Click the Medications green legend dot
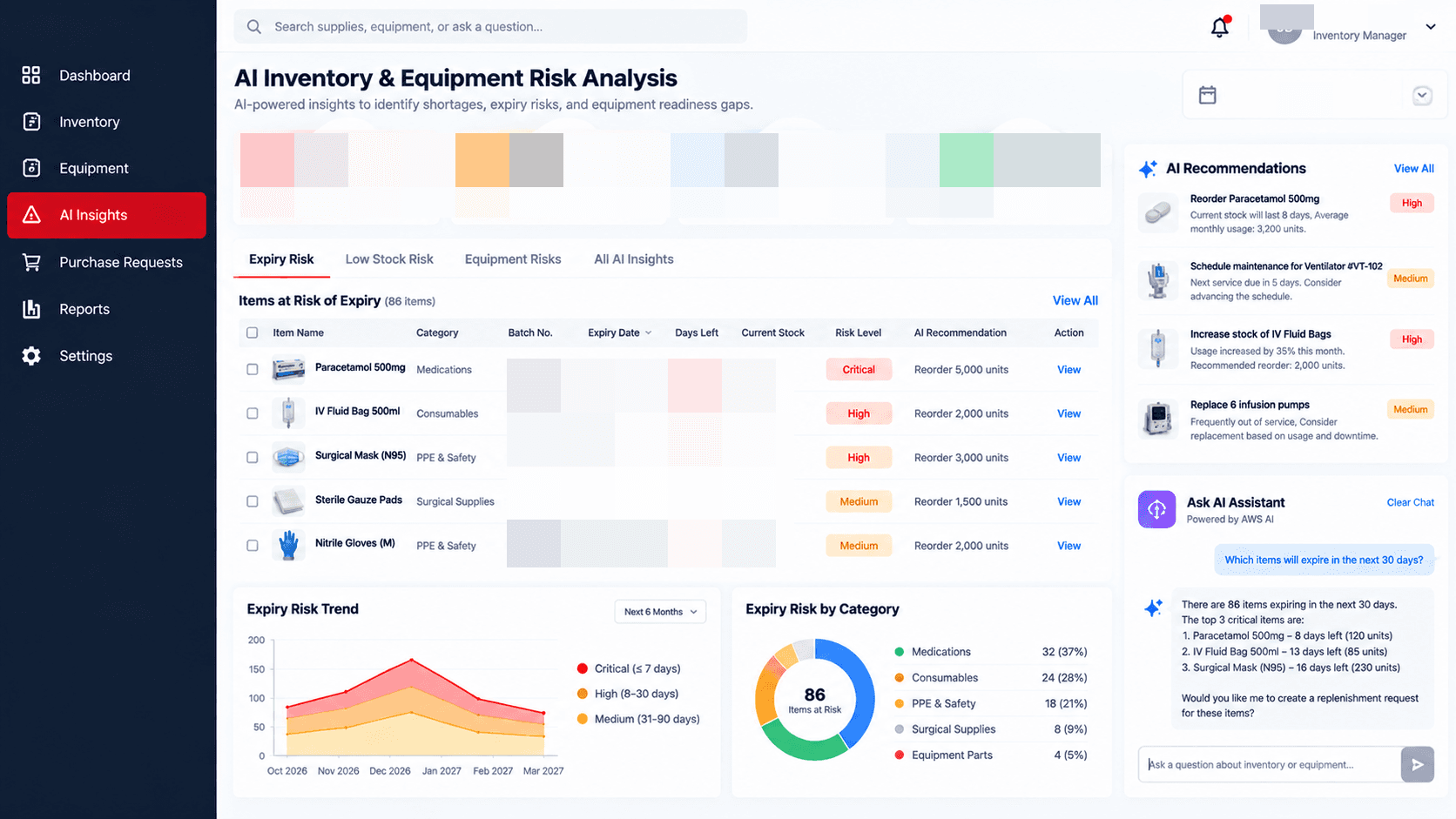The height and width of the screenshot is (819, 1456). [899, 652]
